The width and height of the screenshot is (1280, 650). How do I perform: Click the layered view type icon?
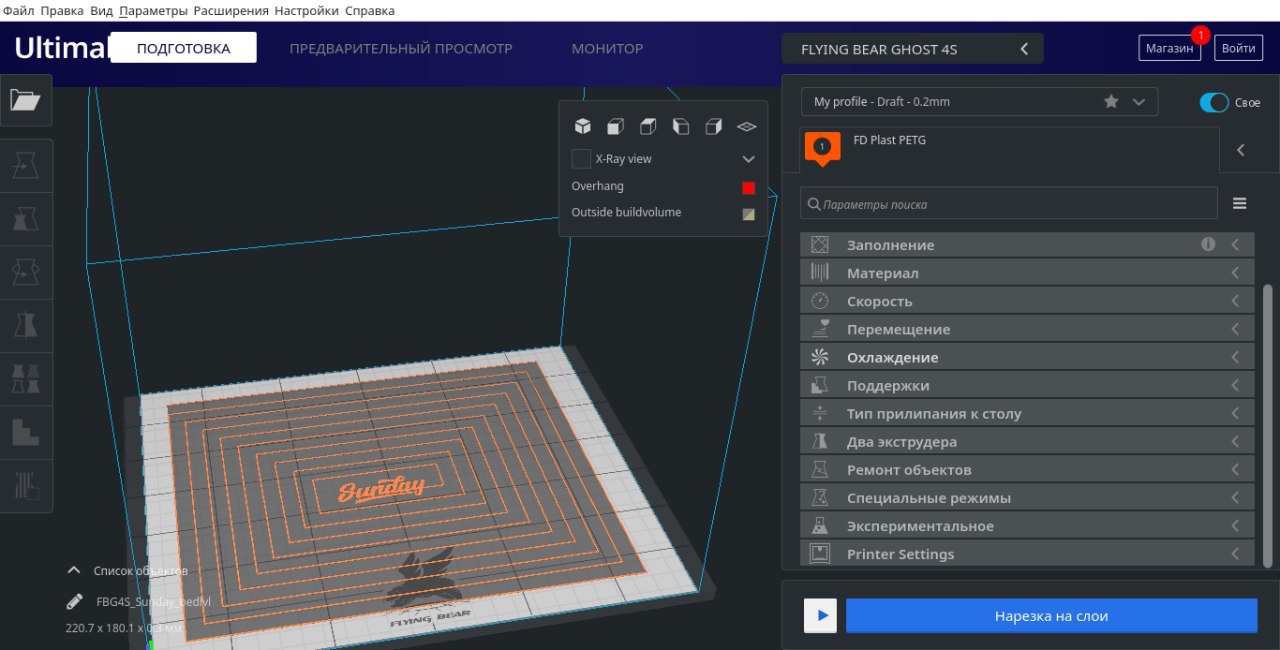746,127
